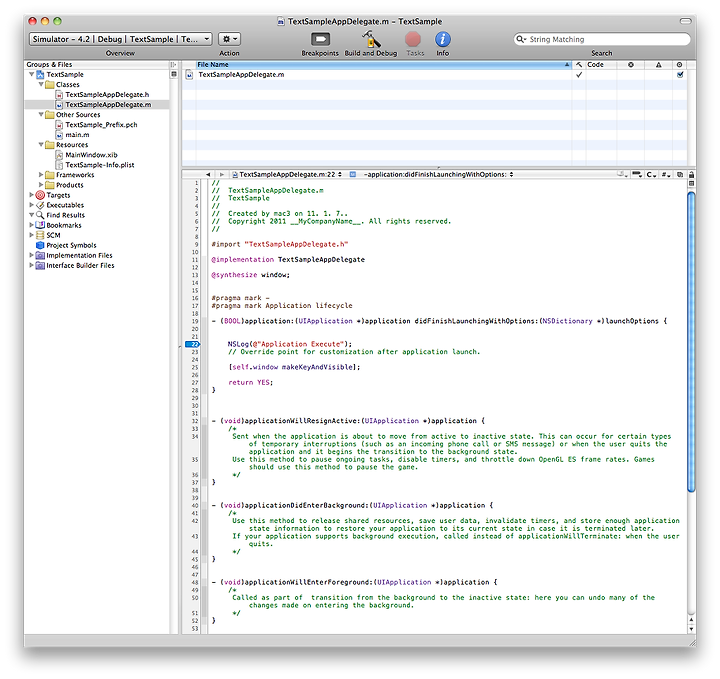The image size is (720, 679).
Task: Open the search magnifier options menu
Action: coord(521,39)
